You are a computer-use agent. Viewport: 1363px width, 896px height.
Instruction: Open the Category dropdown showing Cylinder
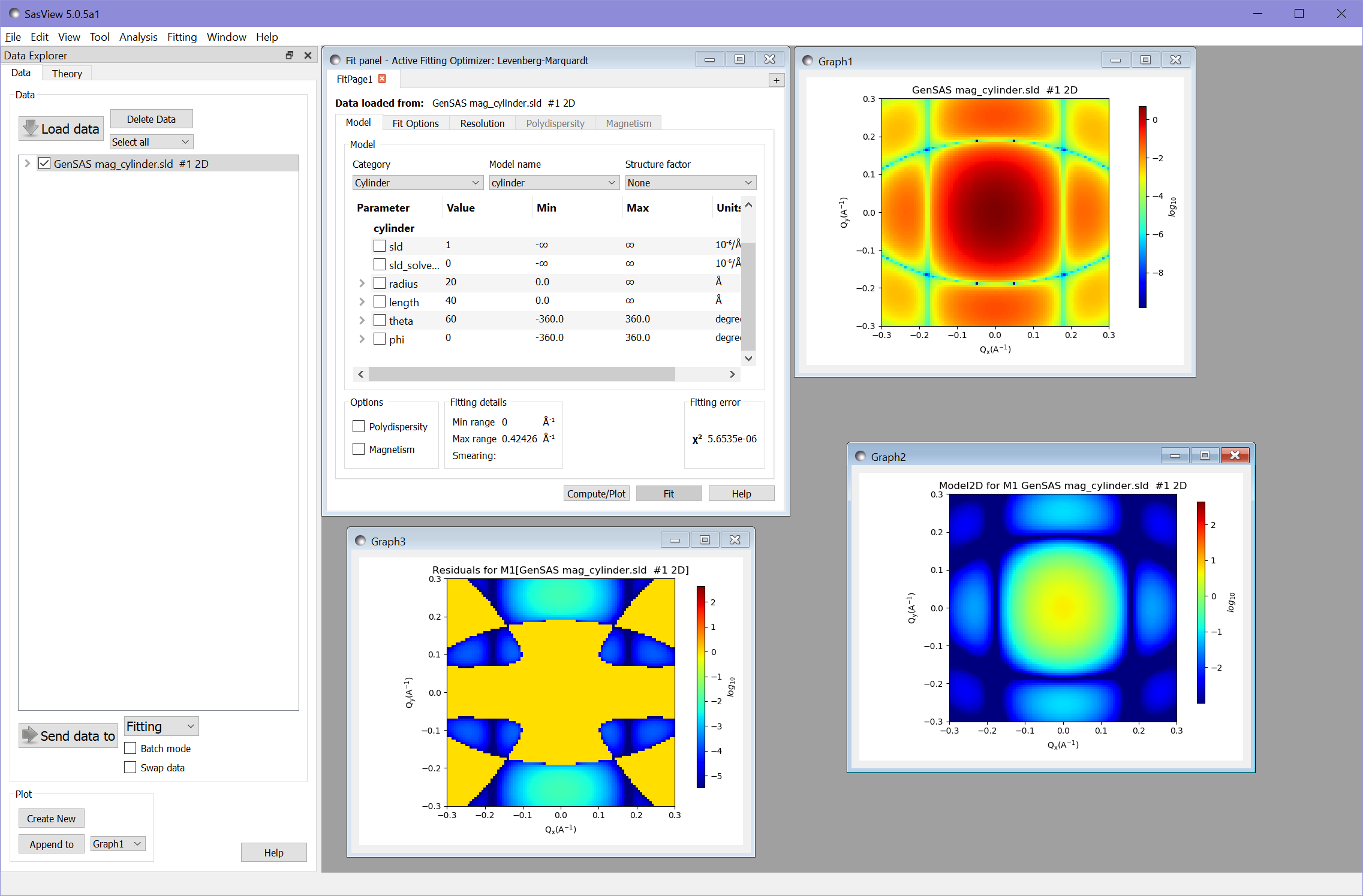point(417,183)
